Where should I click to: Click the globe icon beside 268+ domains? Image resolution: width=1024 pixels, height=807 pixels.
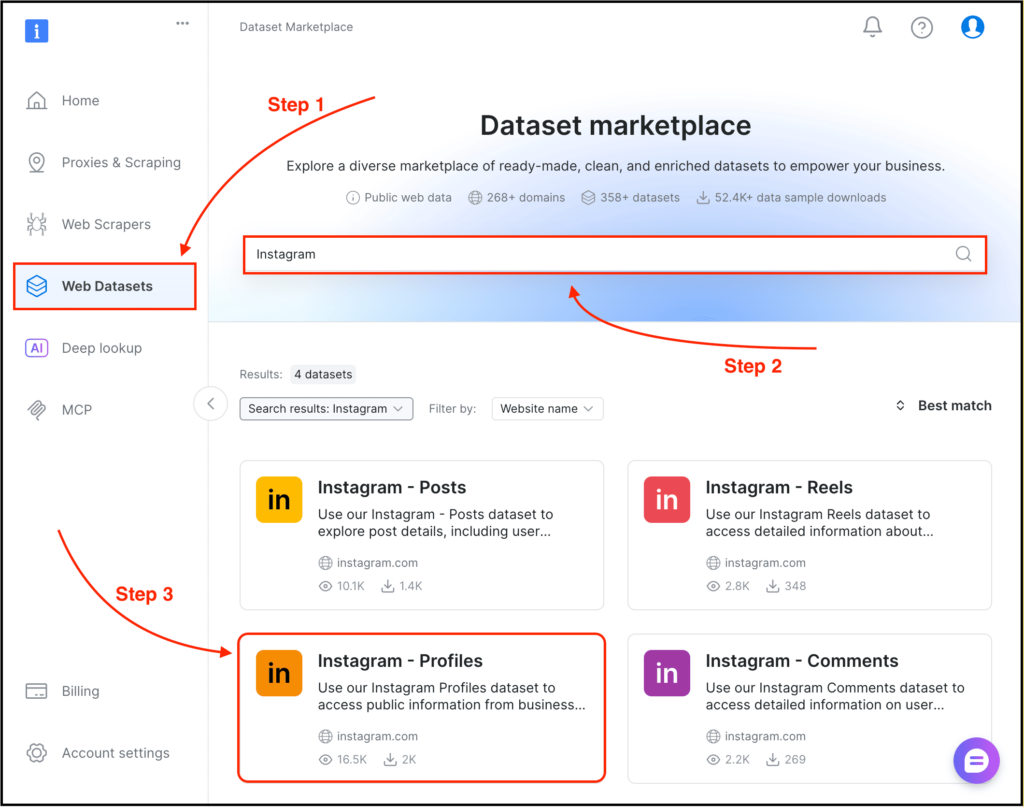[x=475, y=198]
